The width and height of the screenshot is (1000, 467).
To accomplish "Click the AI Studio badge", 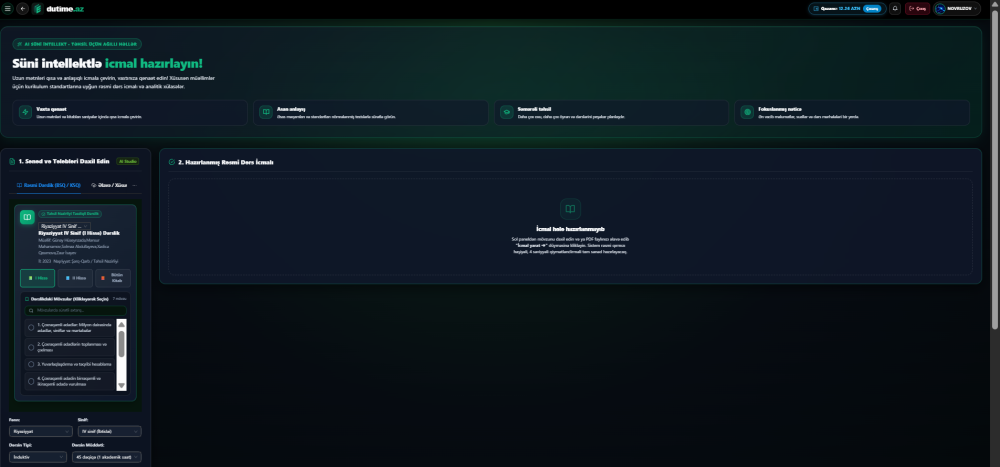I will pos(128,161).
